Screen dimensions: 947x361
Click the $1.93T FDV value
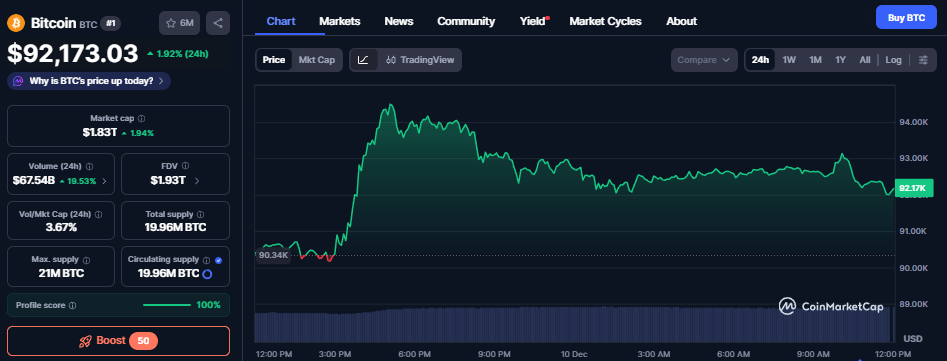point(168,180)
